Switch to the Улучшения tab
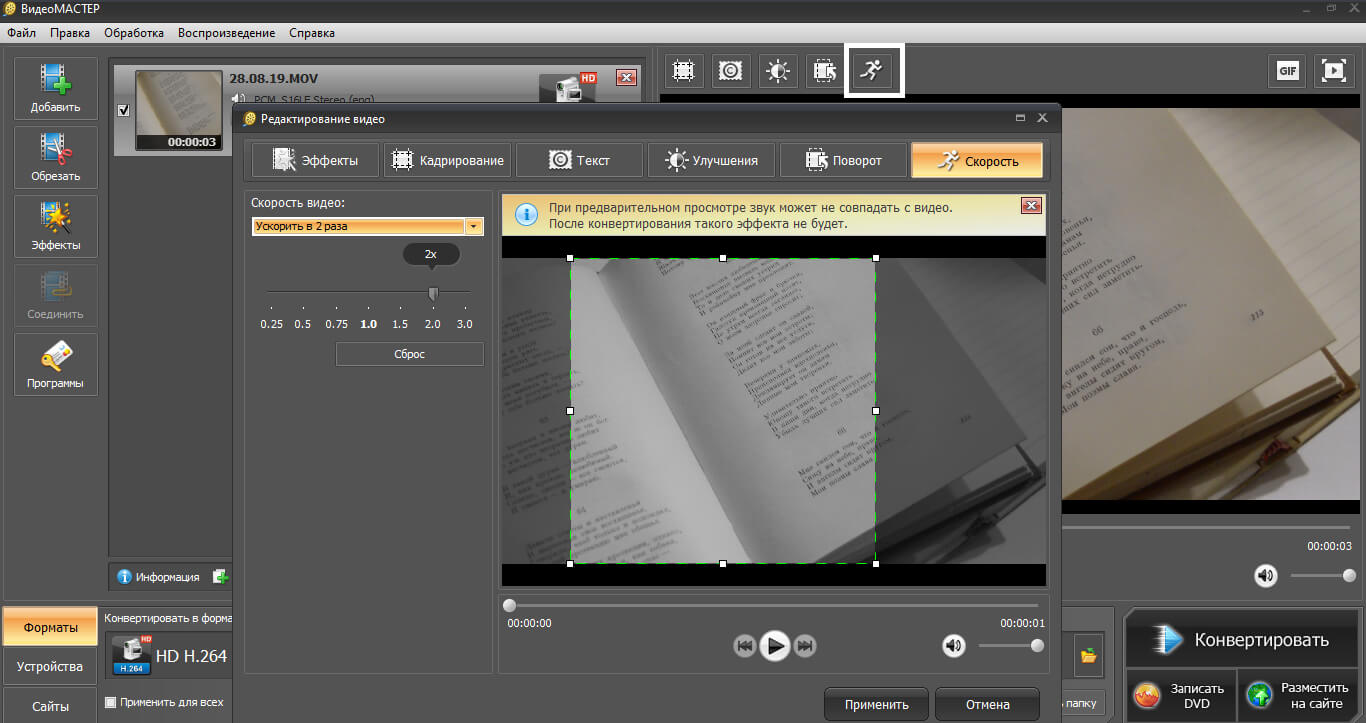Image resolution: width=1366 pixels, height=723 pixels. 711,160
